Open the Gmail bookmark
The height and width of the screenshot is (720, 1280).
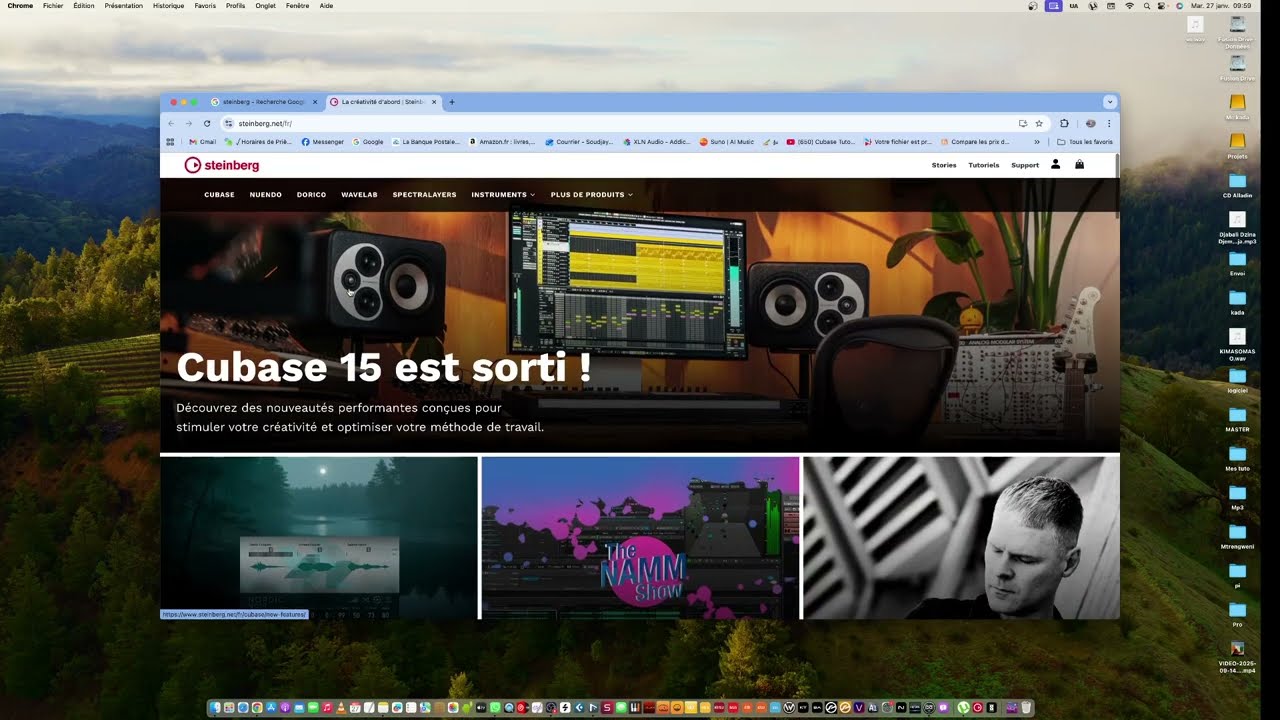203,142
